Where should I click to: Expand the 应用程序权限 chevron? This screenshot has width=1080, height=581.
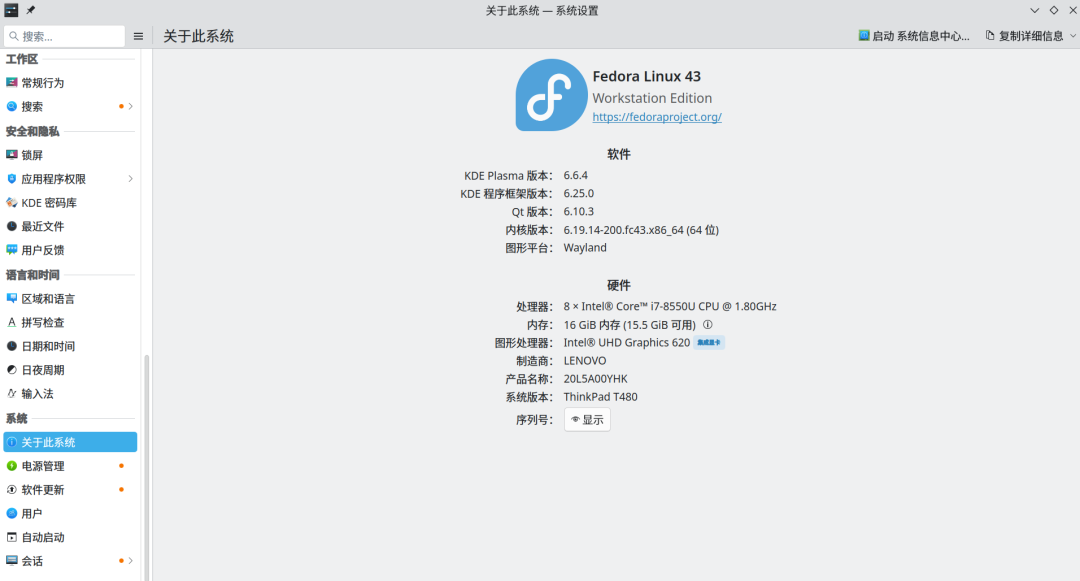130,179
